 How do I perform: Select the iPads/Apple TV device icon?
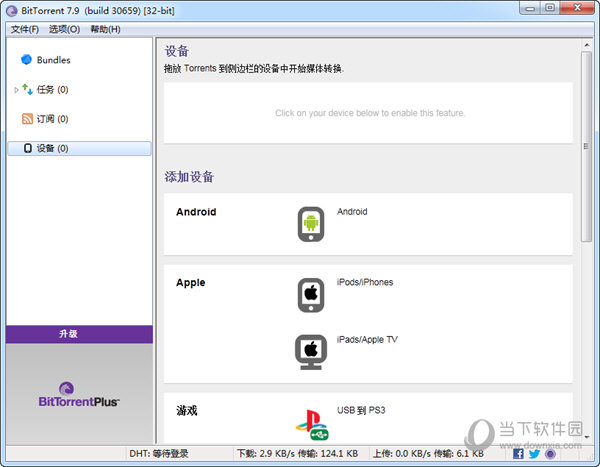(x=311, y=352)
